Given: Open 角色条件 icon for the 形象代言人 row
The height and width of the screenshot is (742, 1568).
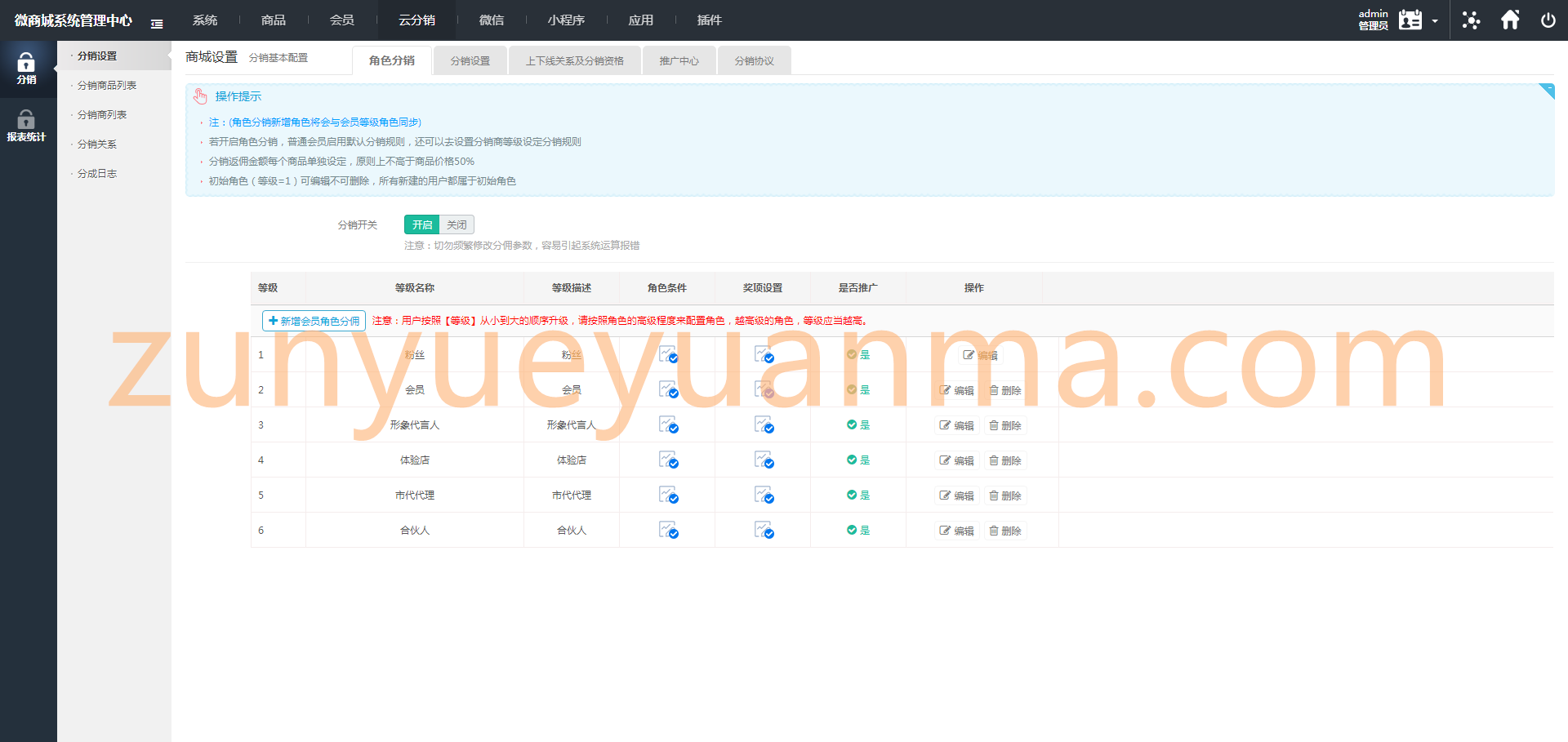Looking at the screenshot, I should [x=668, y=424].
